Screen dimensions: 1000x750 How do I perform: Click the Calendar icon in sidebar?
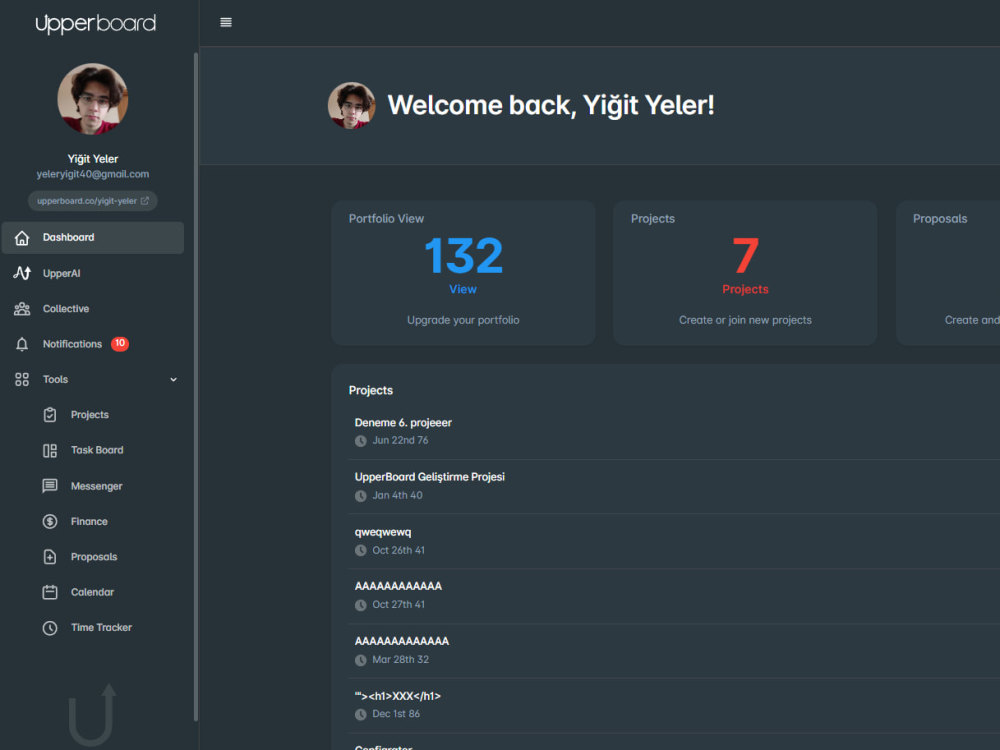tap(50, 592)
